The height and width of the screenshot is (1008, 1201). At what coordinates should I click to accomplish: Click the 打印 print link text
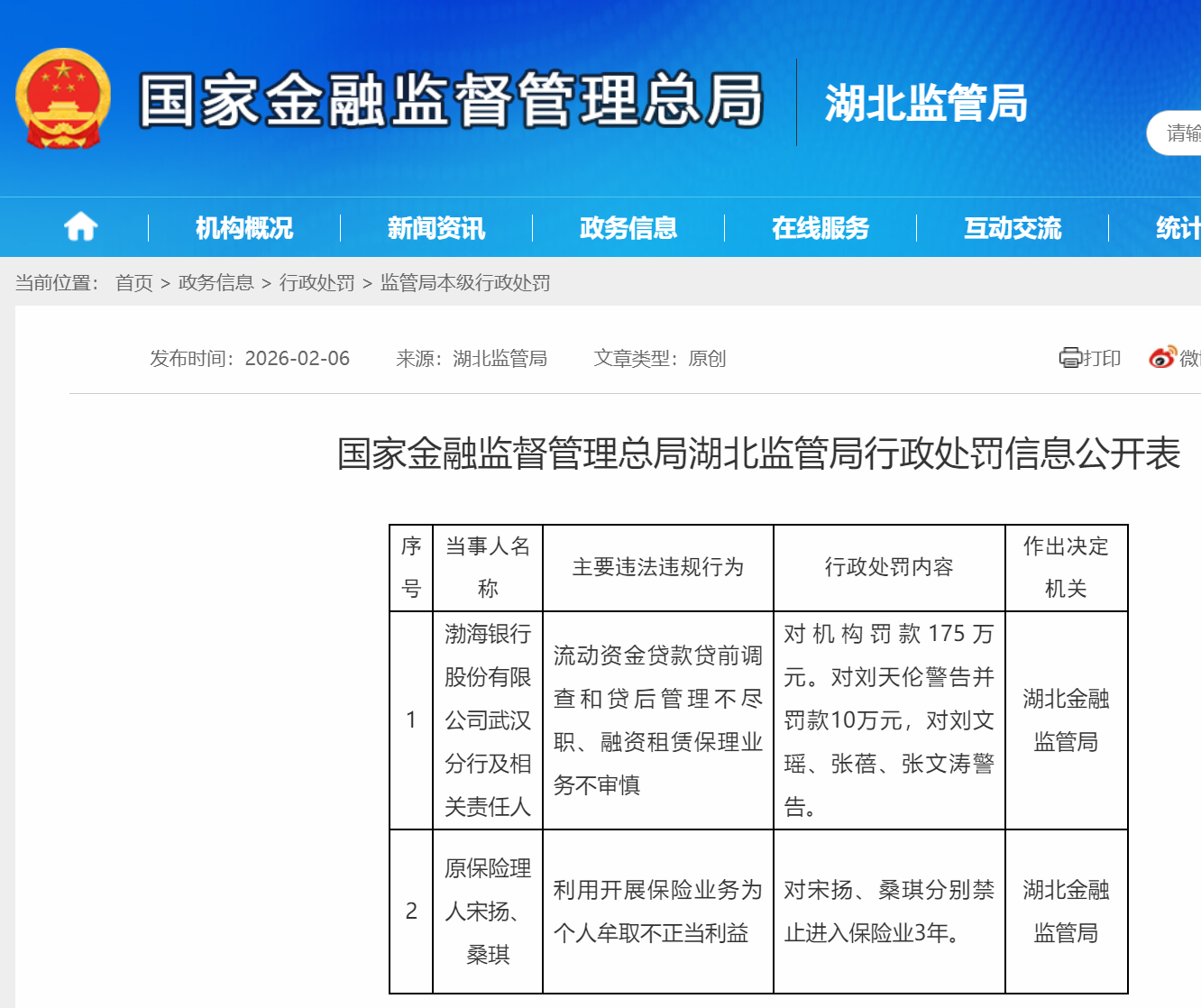click(x=1102, y=358)
